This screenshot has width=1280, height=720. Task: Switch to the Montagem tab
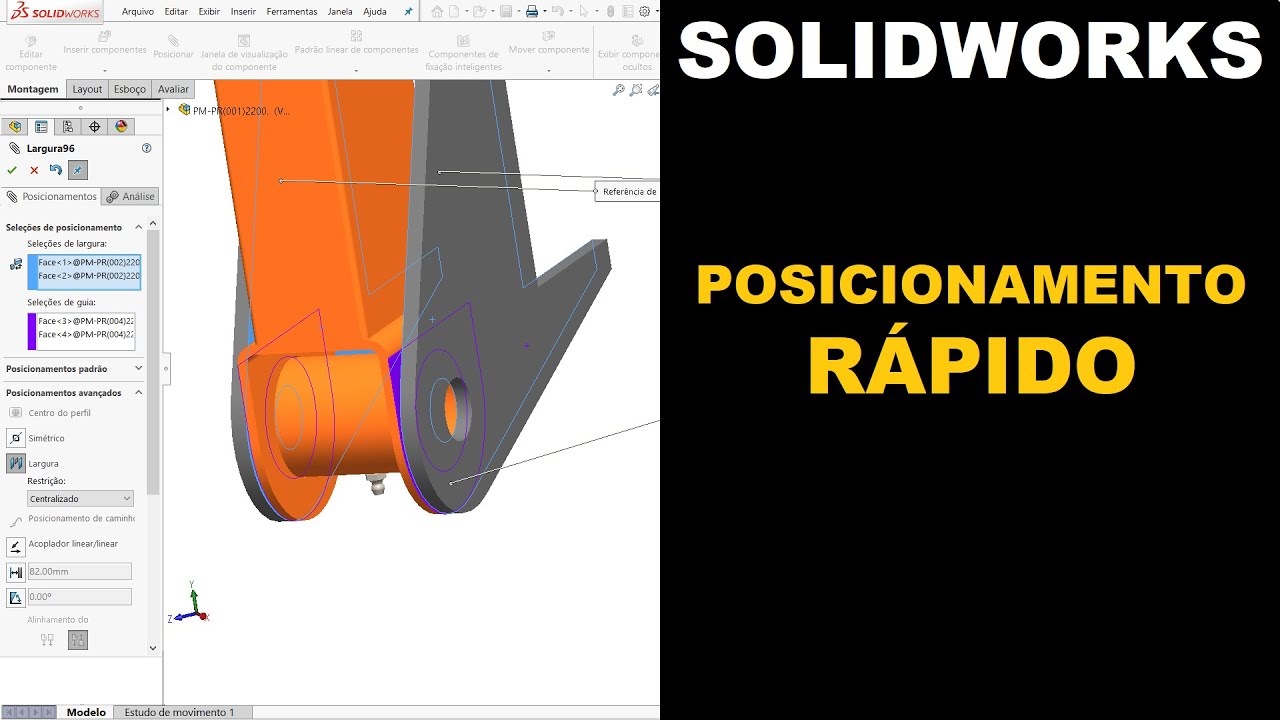tap(33, 89)
